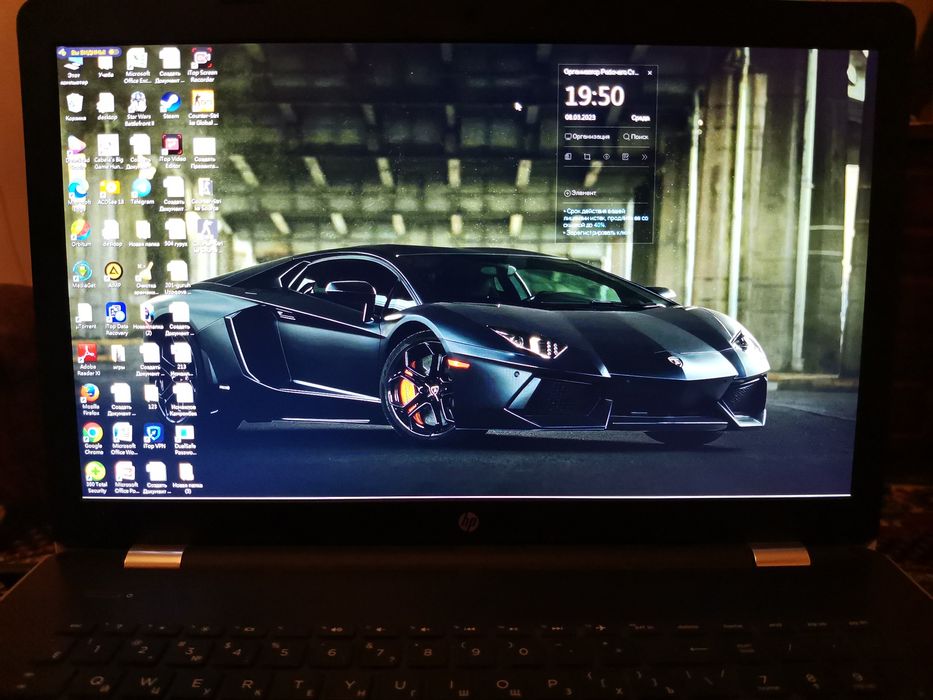The image size is (933, 700).
Task: Open the Очистка временных файлов shortcut
Action: pyautogui.click(x=145, y=280)
